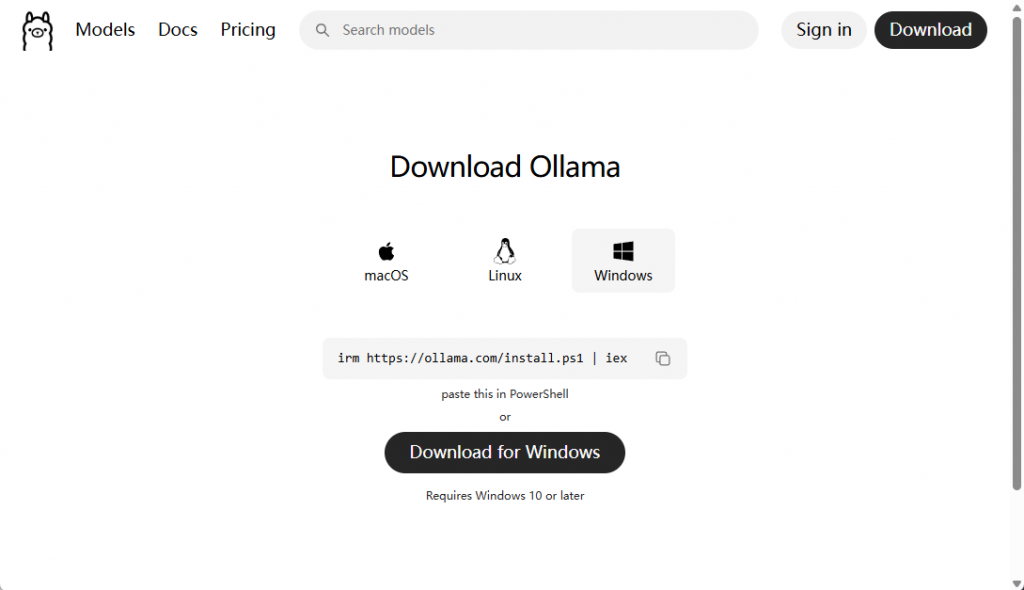
Task: Click the Download Ollama heading
Action: [505, 167]
